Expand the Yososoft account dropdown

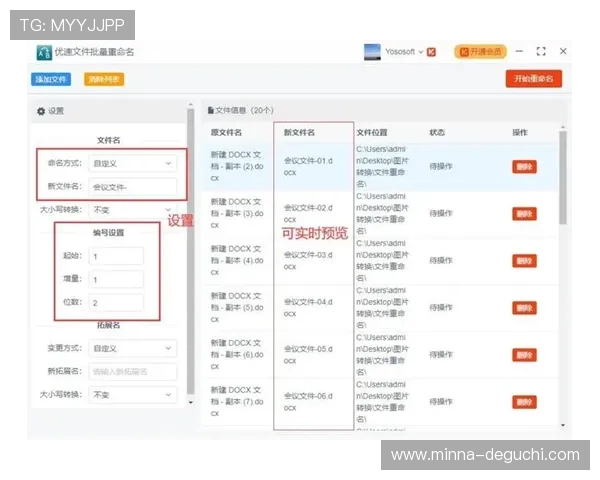(x=421, y=52)
